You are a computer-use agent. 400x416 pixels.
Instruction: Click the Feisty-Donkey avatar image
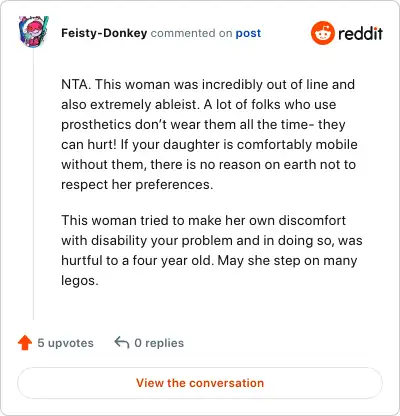coord(33,32)
